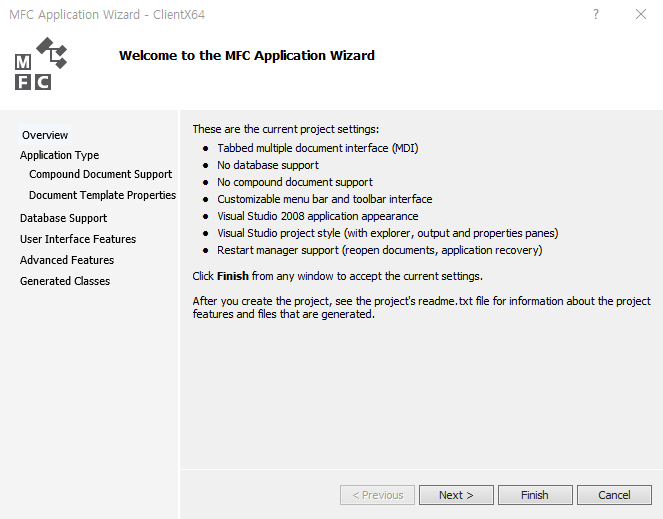This screenshot has width=663, height=519.
Task: Click 'No compound document support' line
Action: click(295, 182)
